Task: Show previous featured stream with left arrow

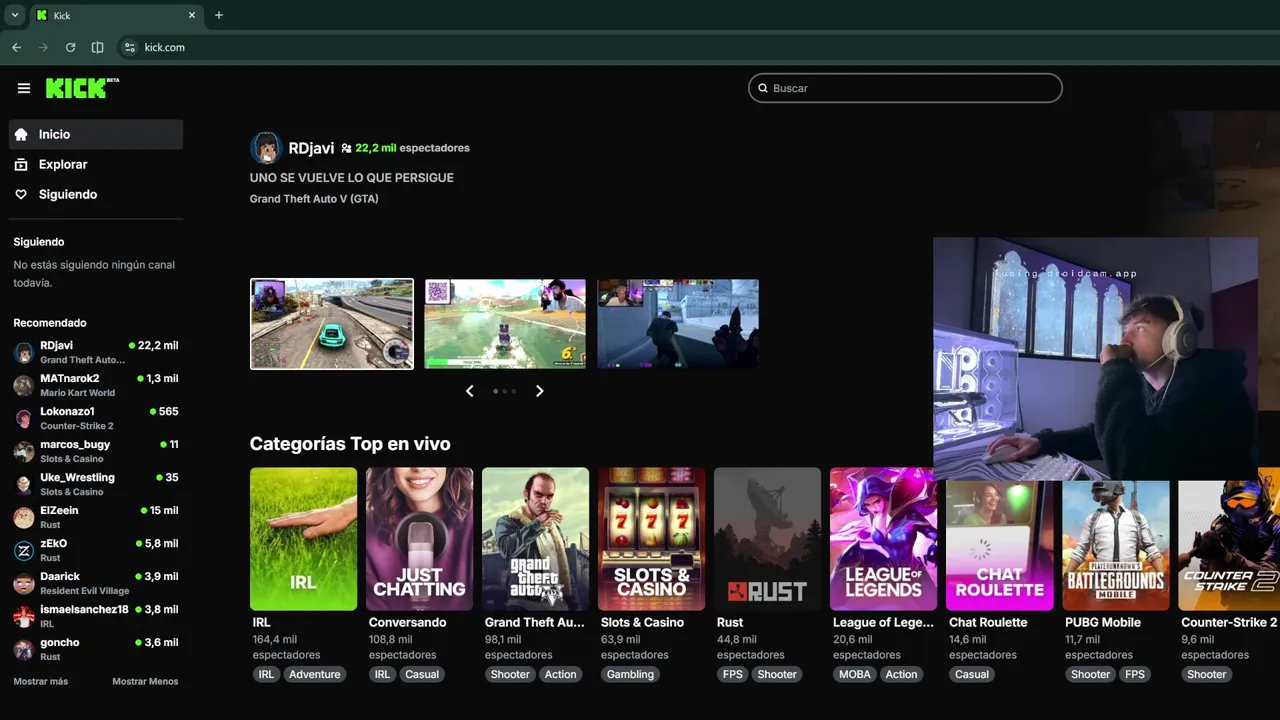Action: click(469, 391)
